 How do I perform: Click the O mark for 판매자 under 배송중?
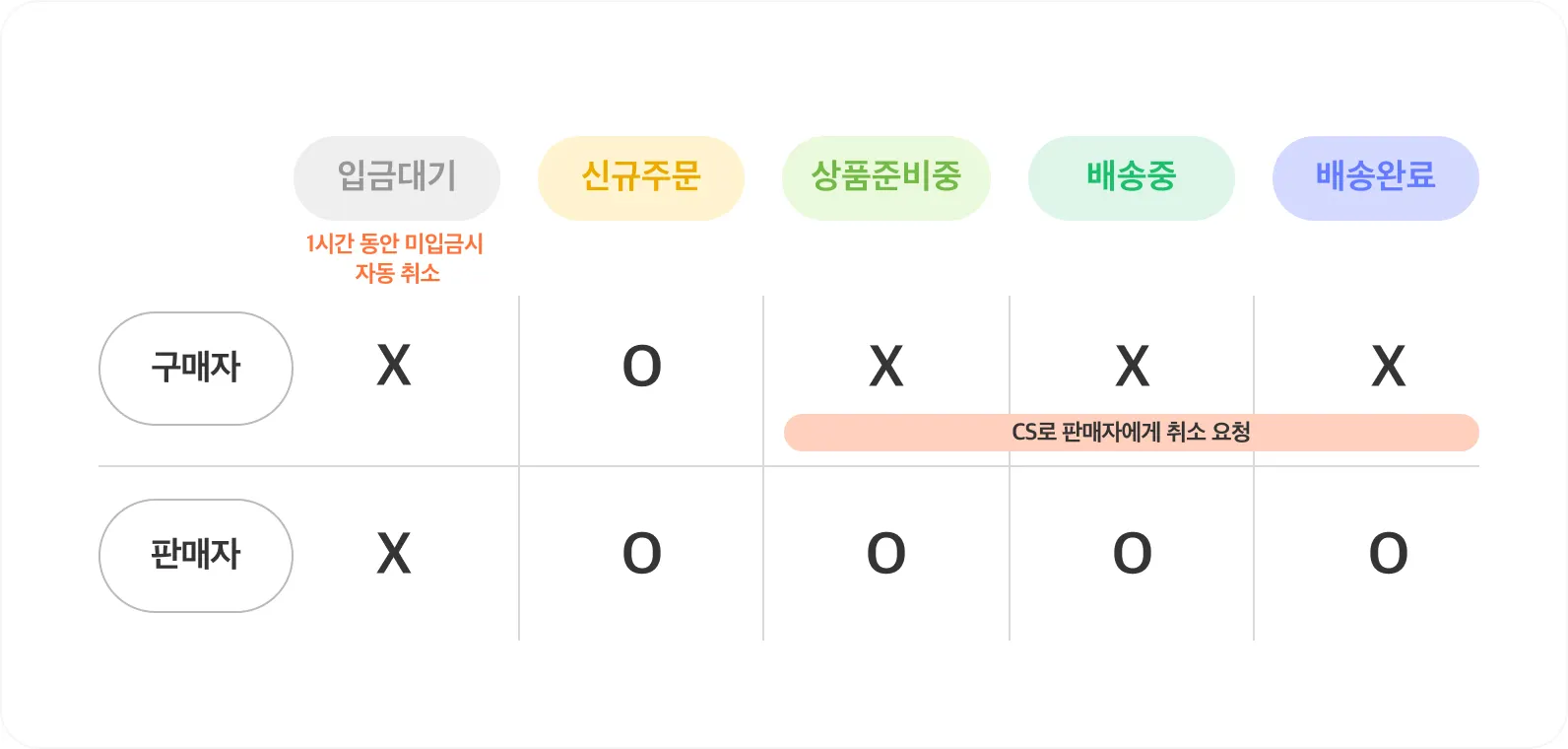pos(1133,553)
